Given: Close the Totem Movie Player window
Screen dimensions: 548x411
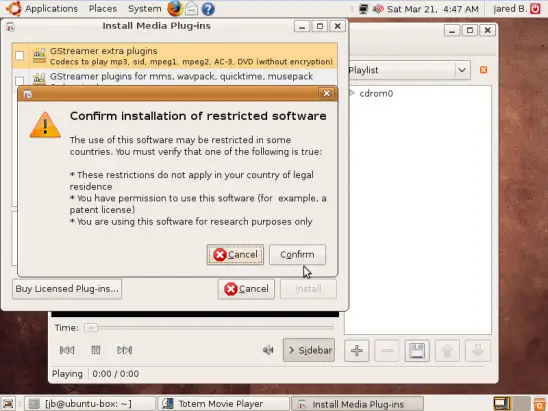Looking at the screenshot, I should pos(488,30).
